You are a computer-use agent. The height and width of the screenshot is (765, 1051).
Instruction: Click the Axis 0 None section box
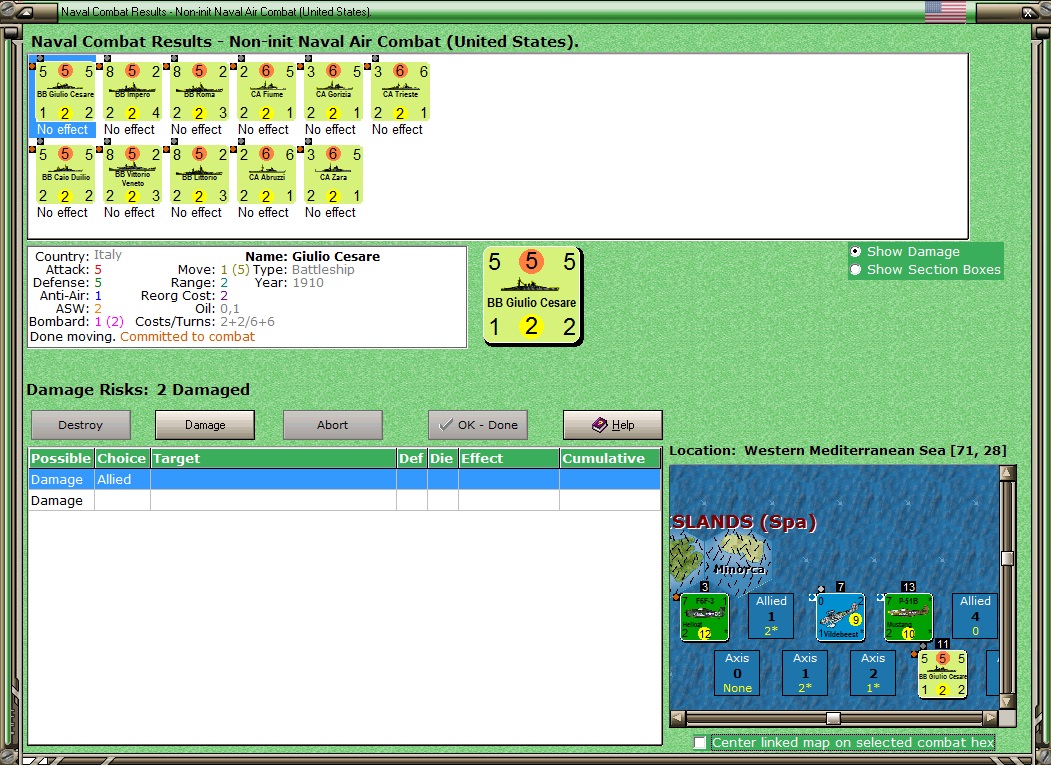(737, 673)
